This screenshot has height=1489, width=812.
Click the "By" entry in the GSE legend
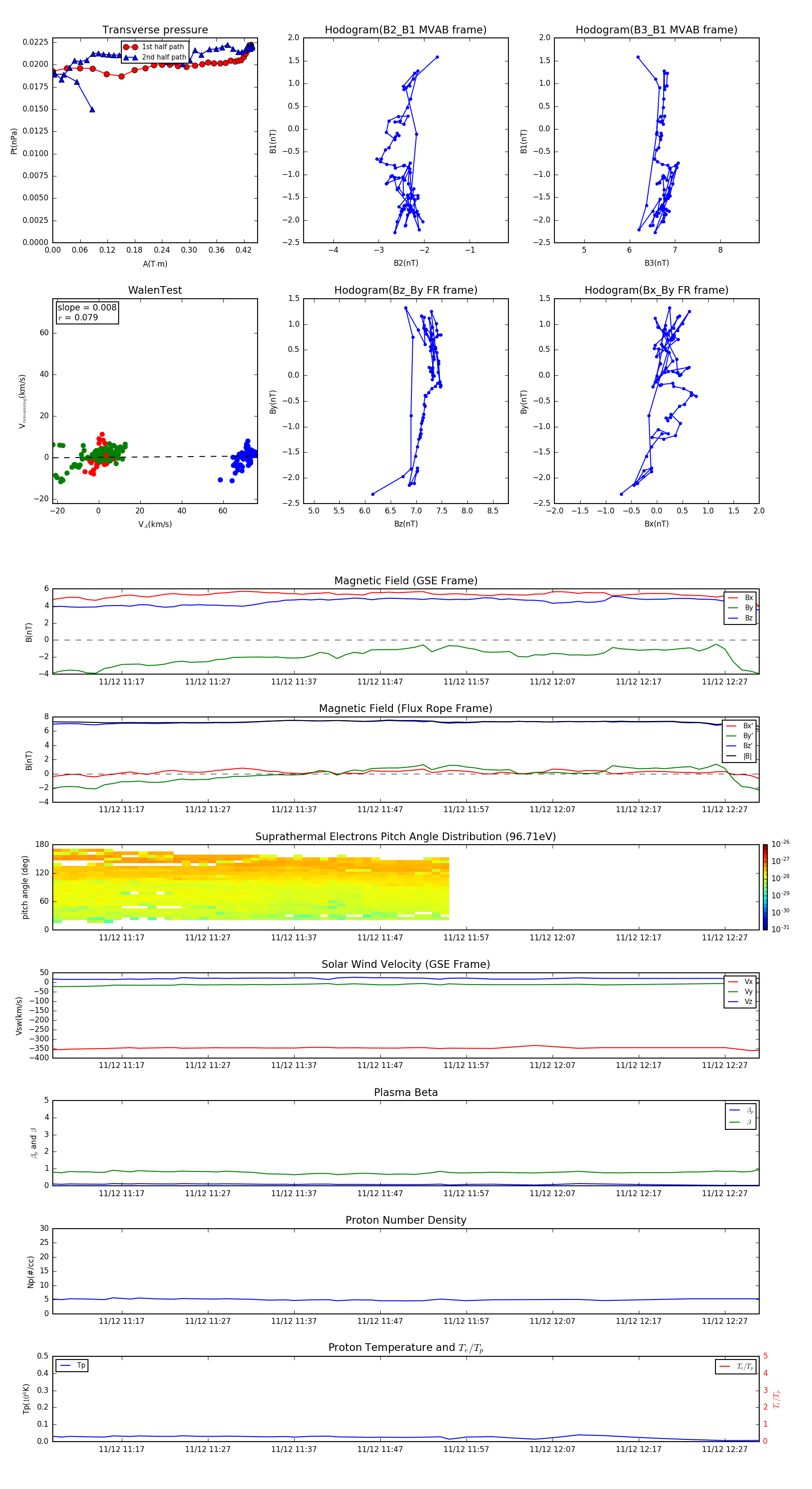(740, 607)
